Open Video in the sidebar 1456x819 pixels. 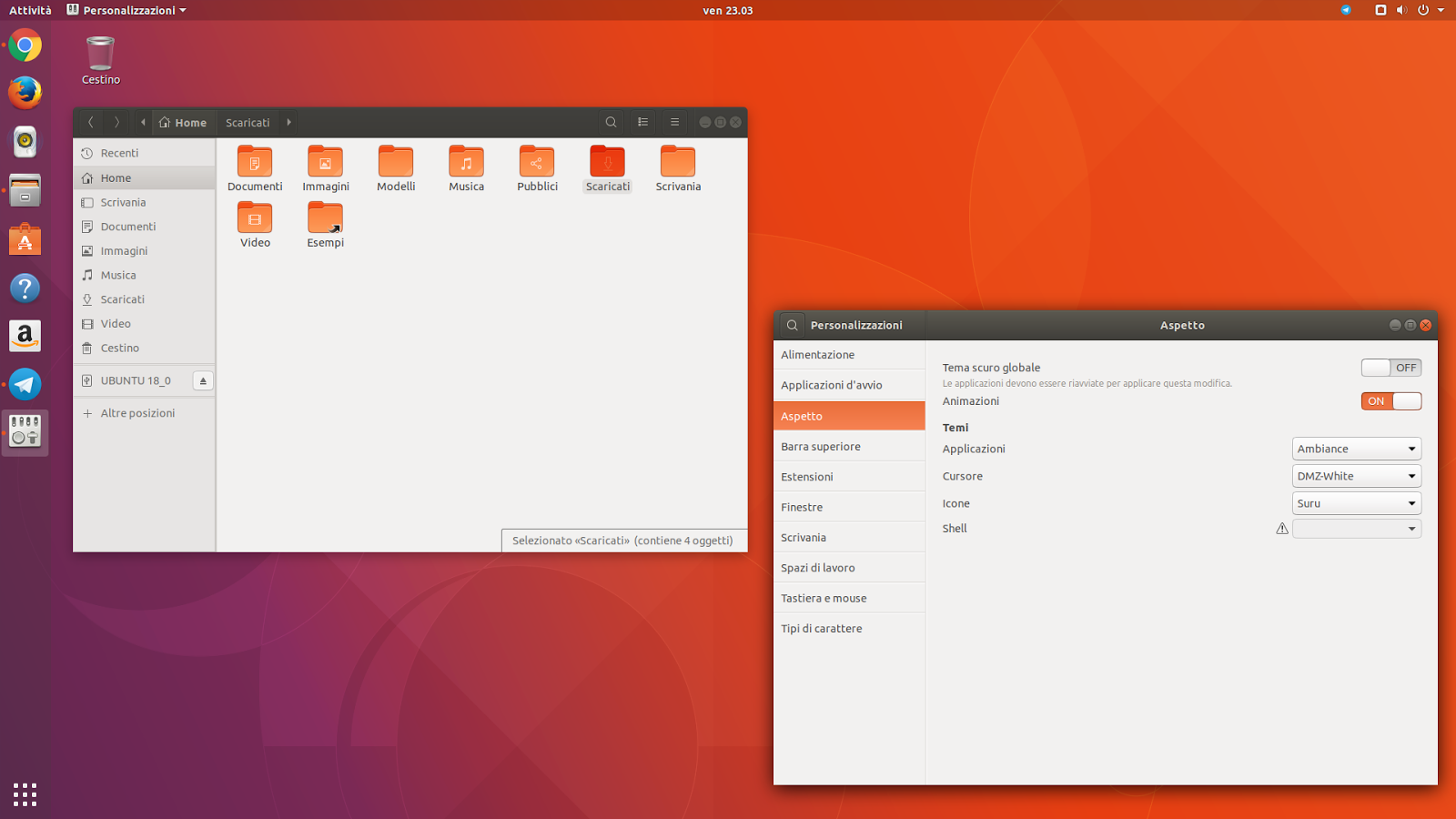pos(144,324)
